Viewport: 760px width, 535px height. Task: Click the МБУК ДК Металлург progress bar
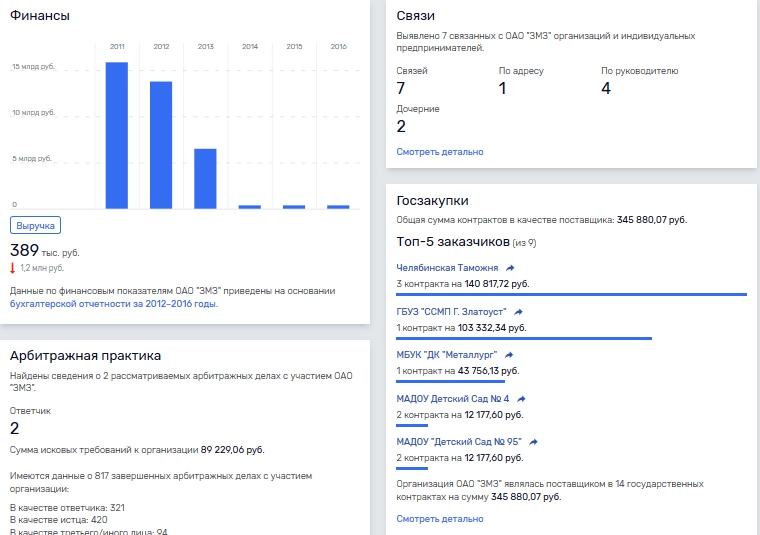450,381
